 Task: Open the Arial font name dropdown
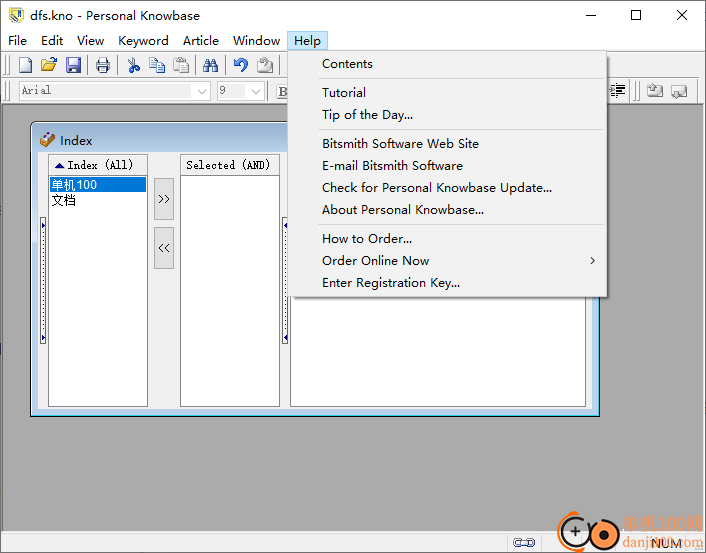point(202,91)
